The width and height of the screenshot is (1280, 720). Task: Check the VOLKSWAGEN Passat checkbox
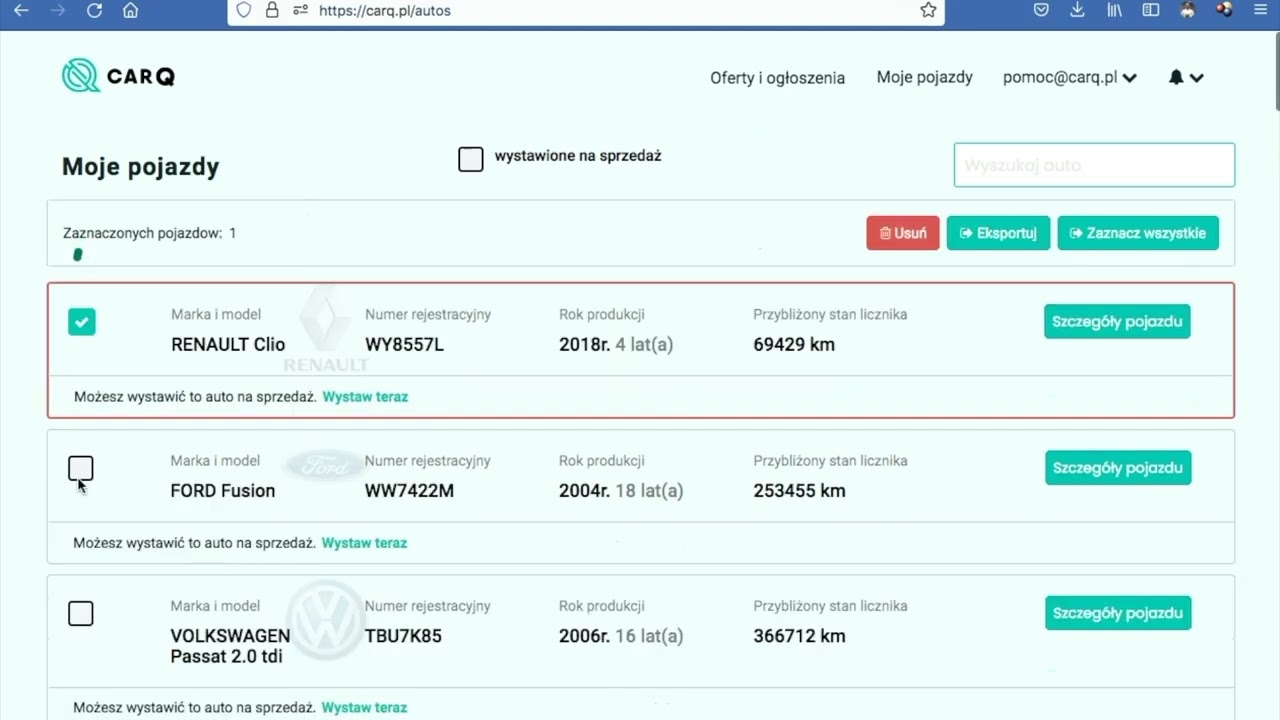tap(81, 613)
